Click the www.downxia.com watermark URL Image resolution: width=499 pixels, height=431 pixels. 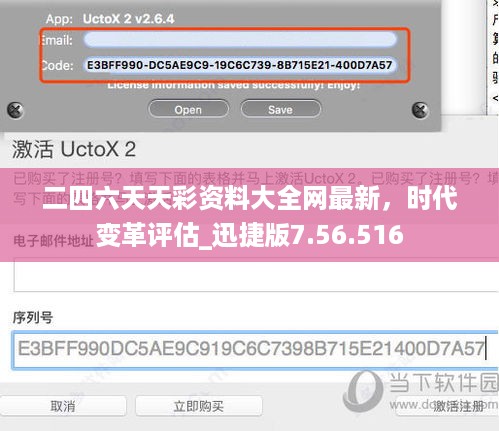[443, 405]
